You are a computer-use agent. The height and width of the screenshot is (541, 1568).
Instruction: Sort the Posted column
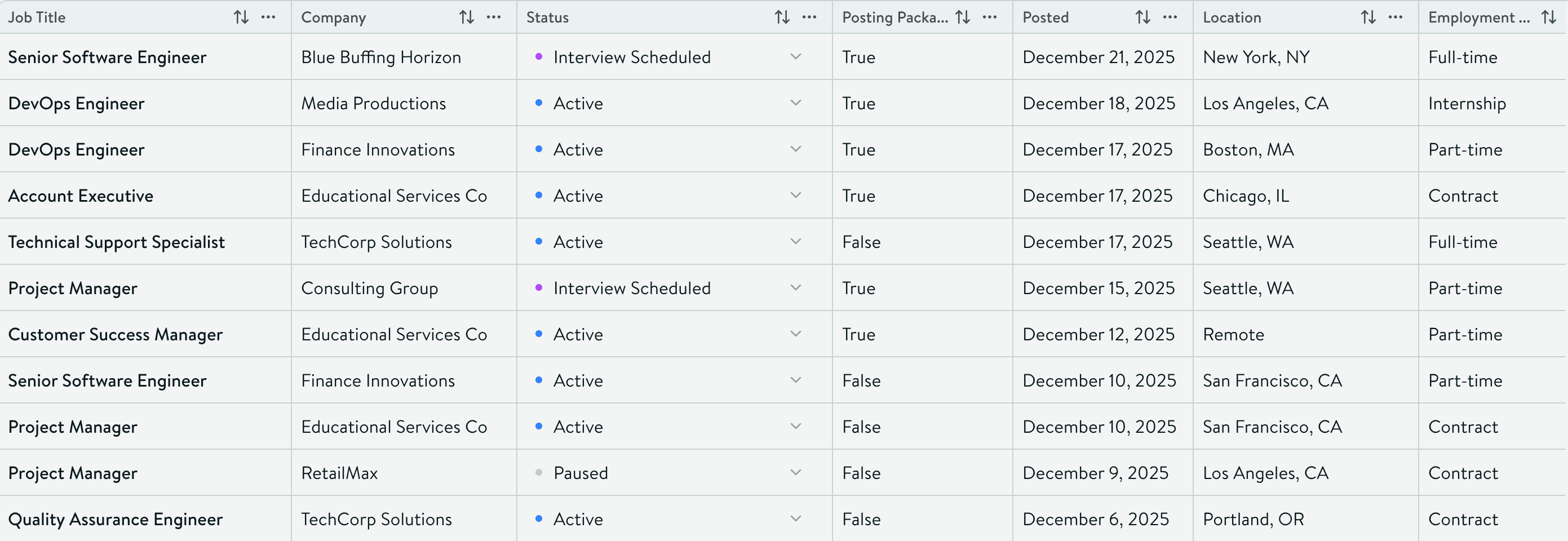[x=1141, y=17]
